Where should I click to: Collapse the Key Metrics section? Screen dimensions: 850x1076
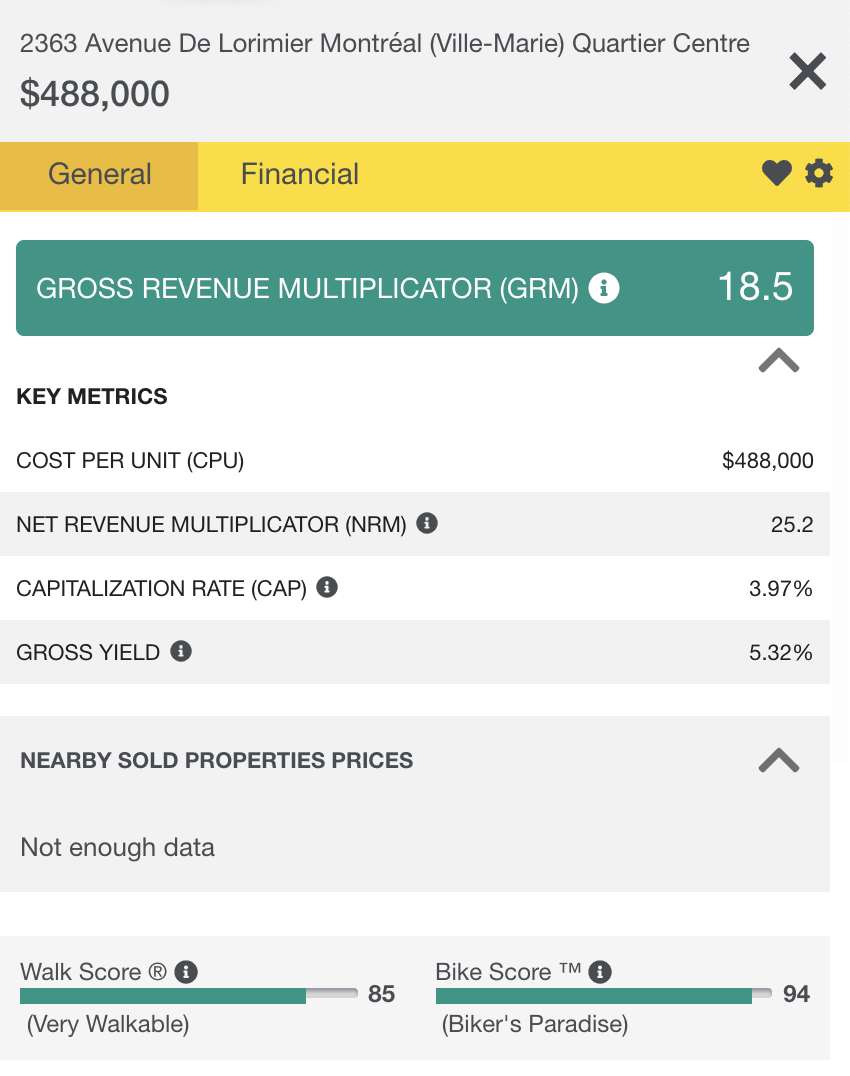tap(778, 360)
